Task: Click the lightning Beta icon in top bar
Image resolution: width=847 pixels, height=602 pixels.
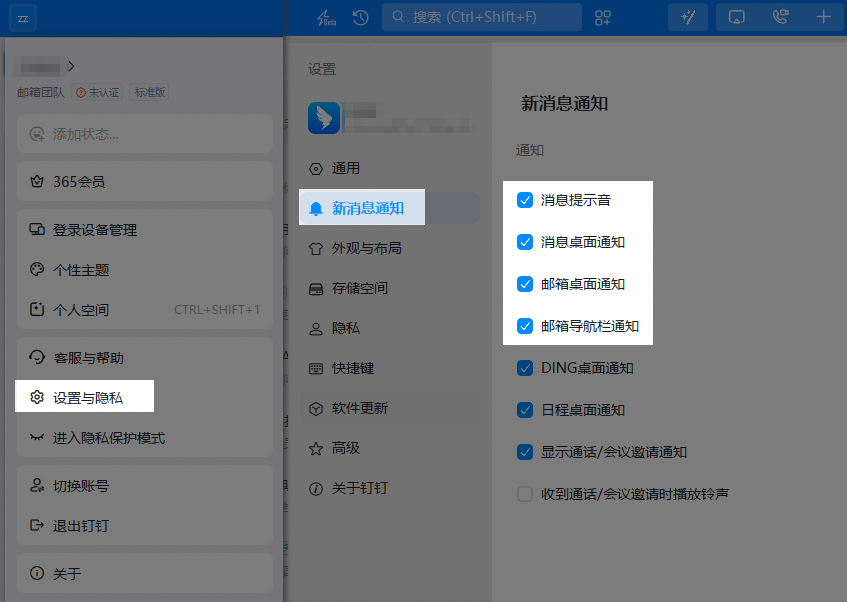Action: pos(326,17)
